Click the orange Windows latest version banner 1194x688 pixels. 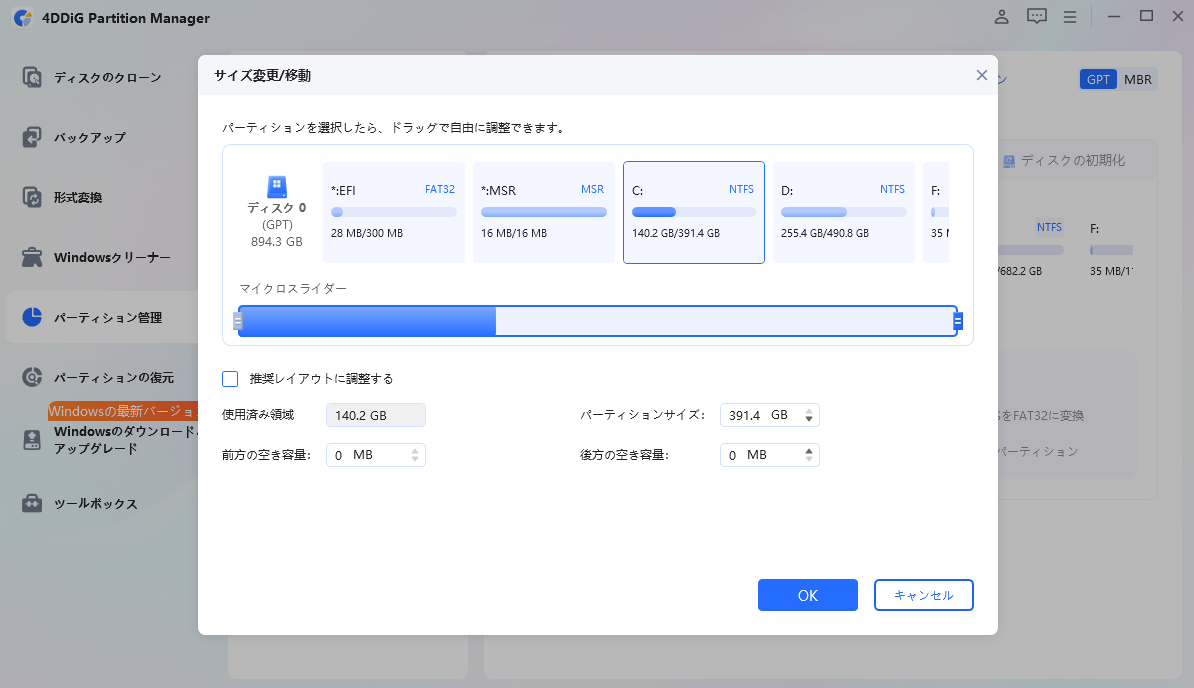pyautogui.click(x=123, y=411)
